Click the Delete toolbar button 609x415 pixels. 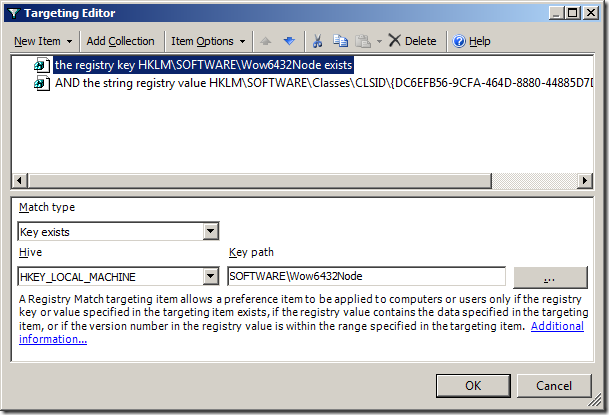412,41
